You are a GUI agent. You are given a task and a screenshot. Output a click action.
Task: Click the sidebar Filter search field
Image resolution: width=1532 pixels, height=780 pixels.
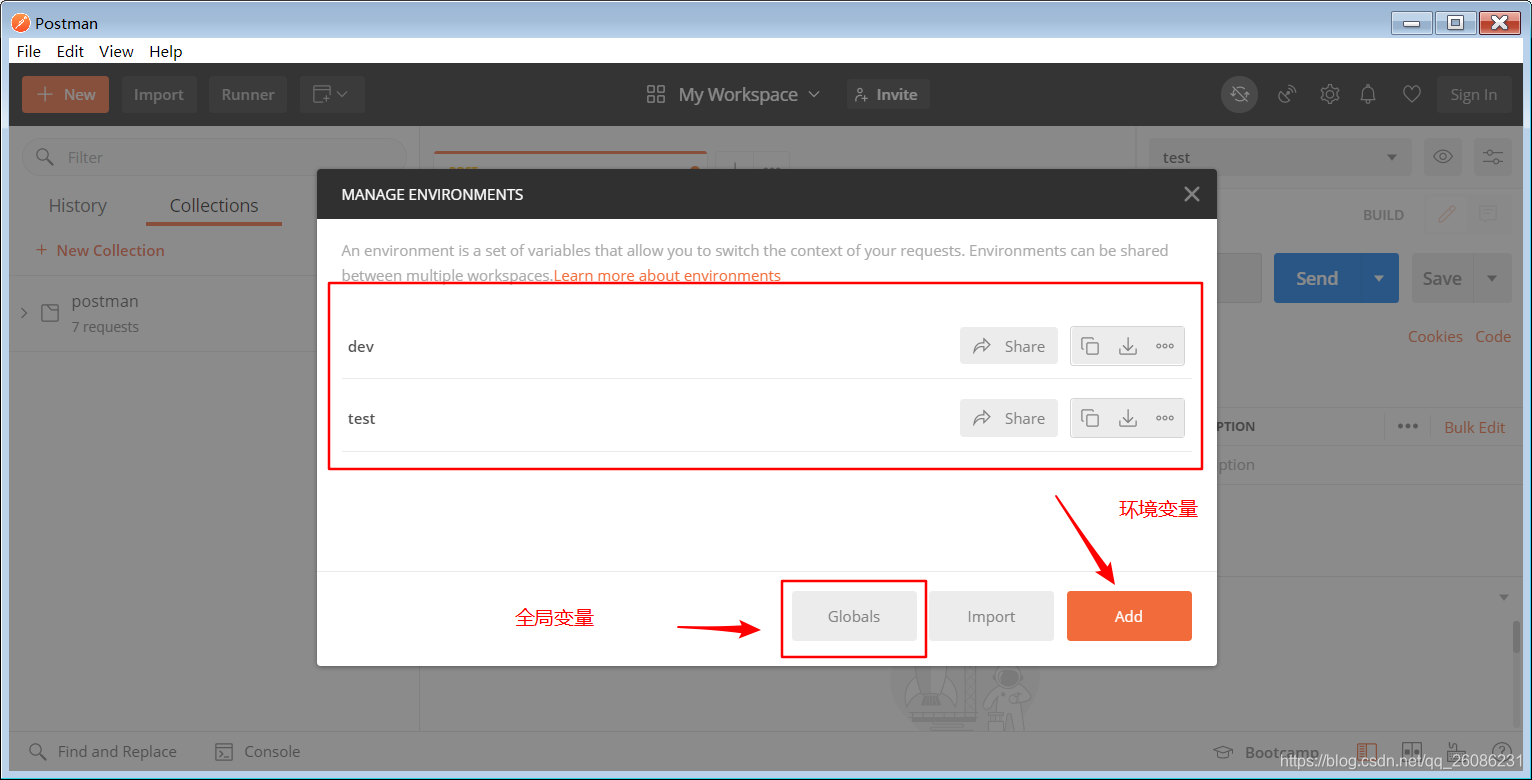click(214, 157)
